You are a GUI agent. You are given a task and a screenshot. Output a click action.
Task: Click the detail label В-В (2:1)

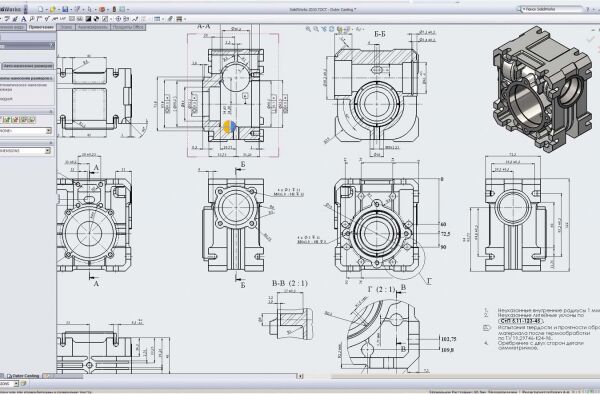[290, 283]
